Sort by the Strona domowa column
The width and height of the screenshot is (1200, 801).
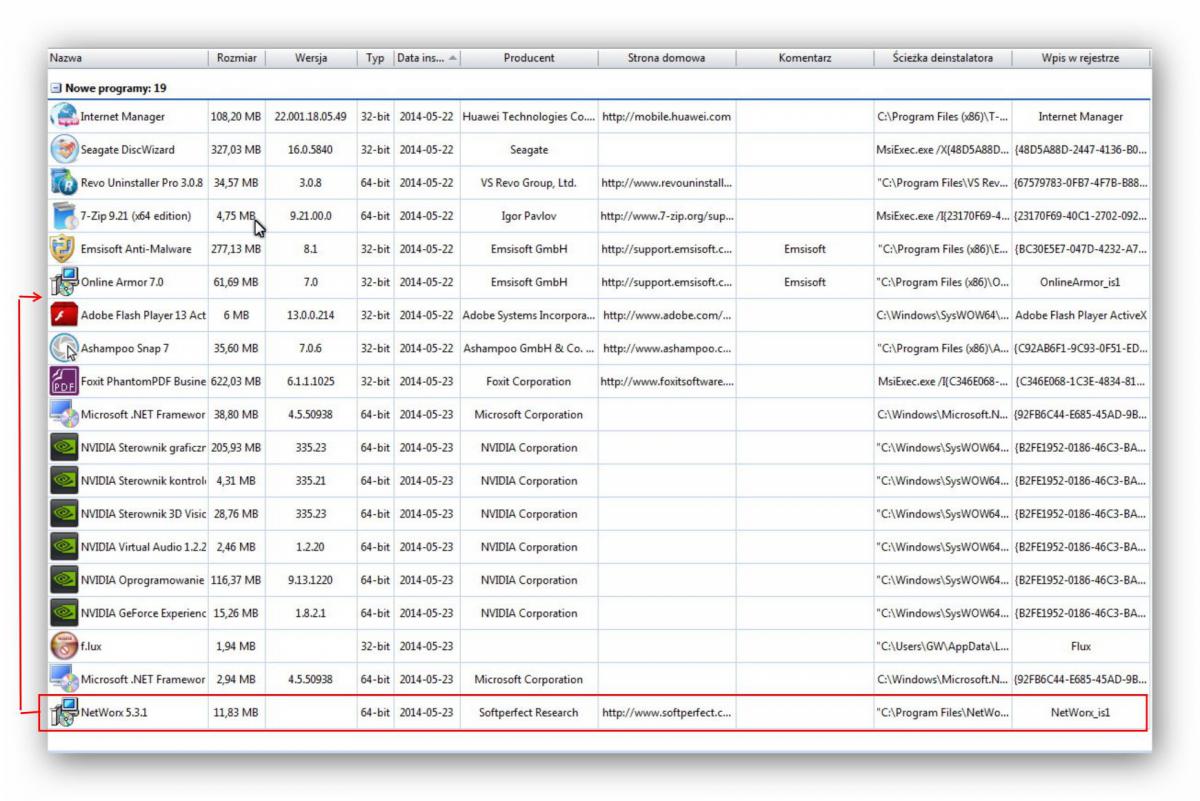[x=667, y=58]
